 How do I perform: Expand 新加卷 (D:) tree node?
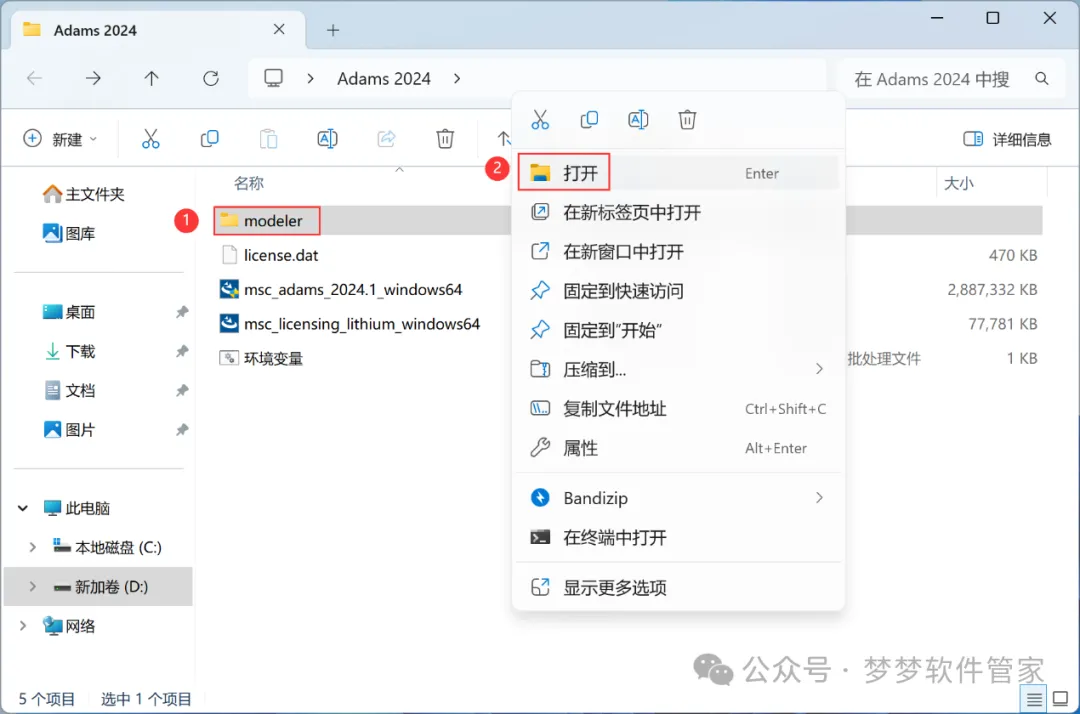pyautogui.click(x=32, y=587)
